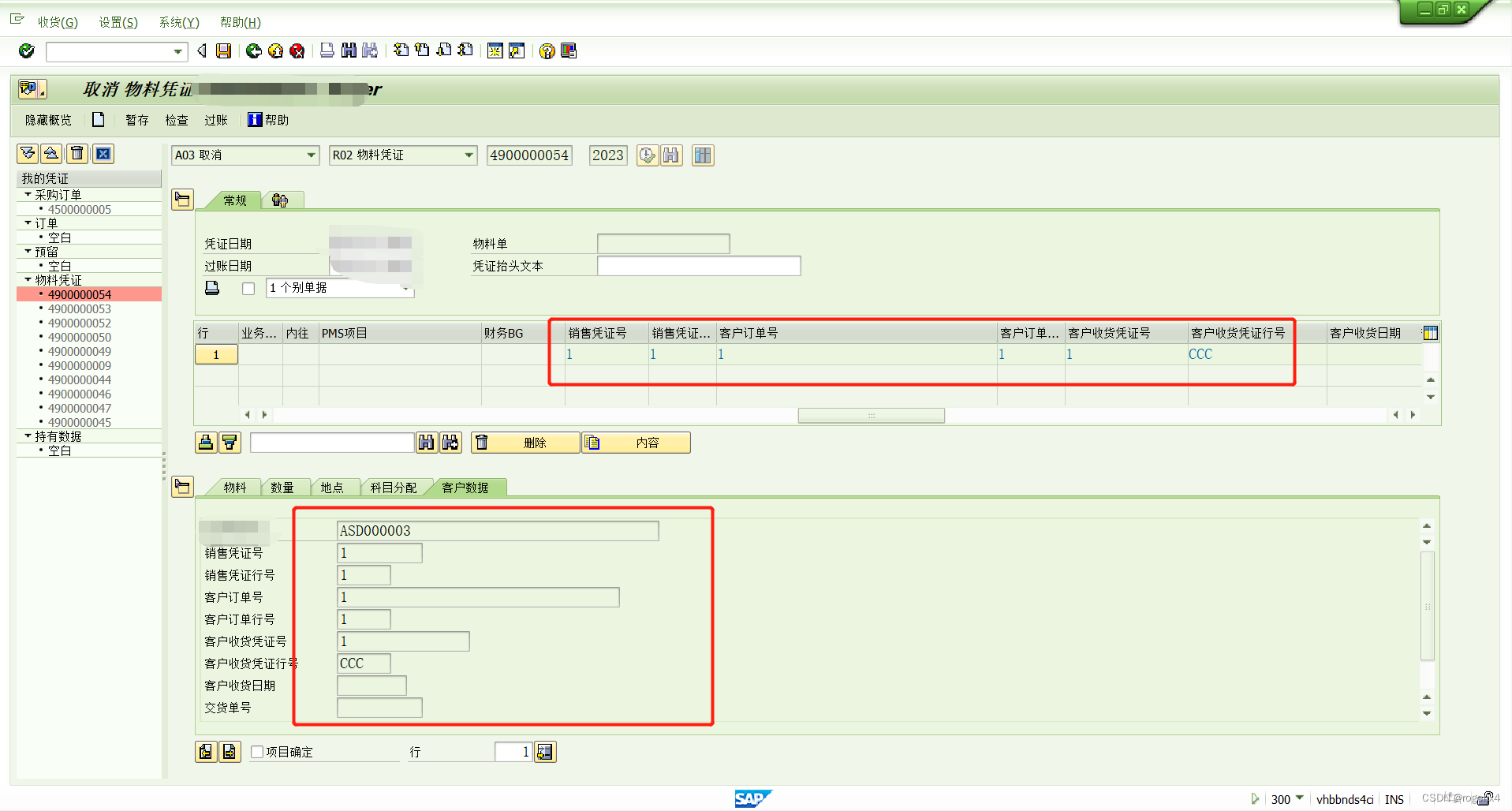Open the A03 取消 action dropdown
The width and height of the screenshot is (1512, 811).
[x=311, y=155]
